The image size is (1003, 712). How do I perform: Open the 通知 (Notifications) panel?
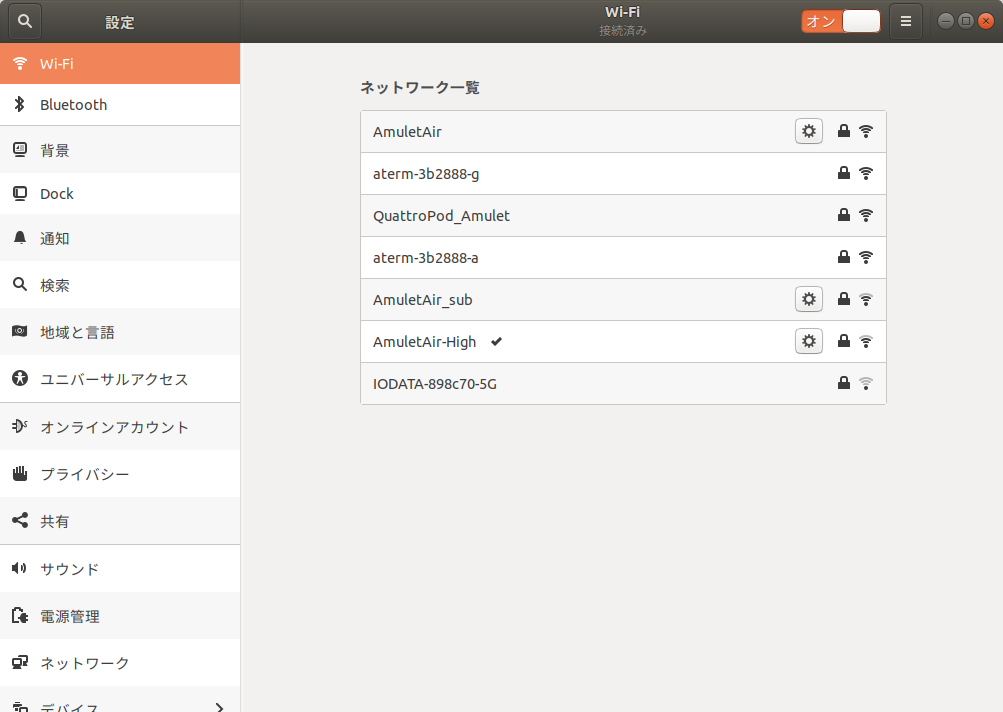coord(120,238)
